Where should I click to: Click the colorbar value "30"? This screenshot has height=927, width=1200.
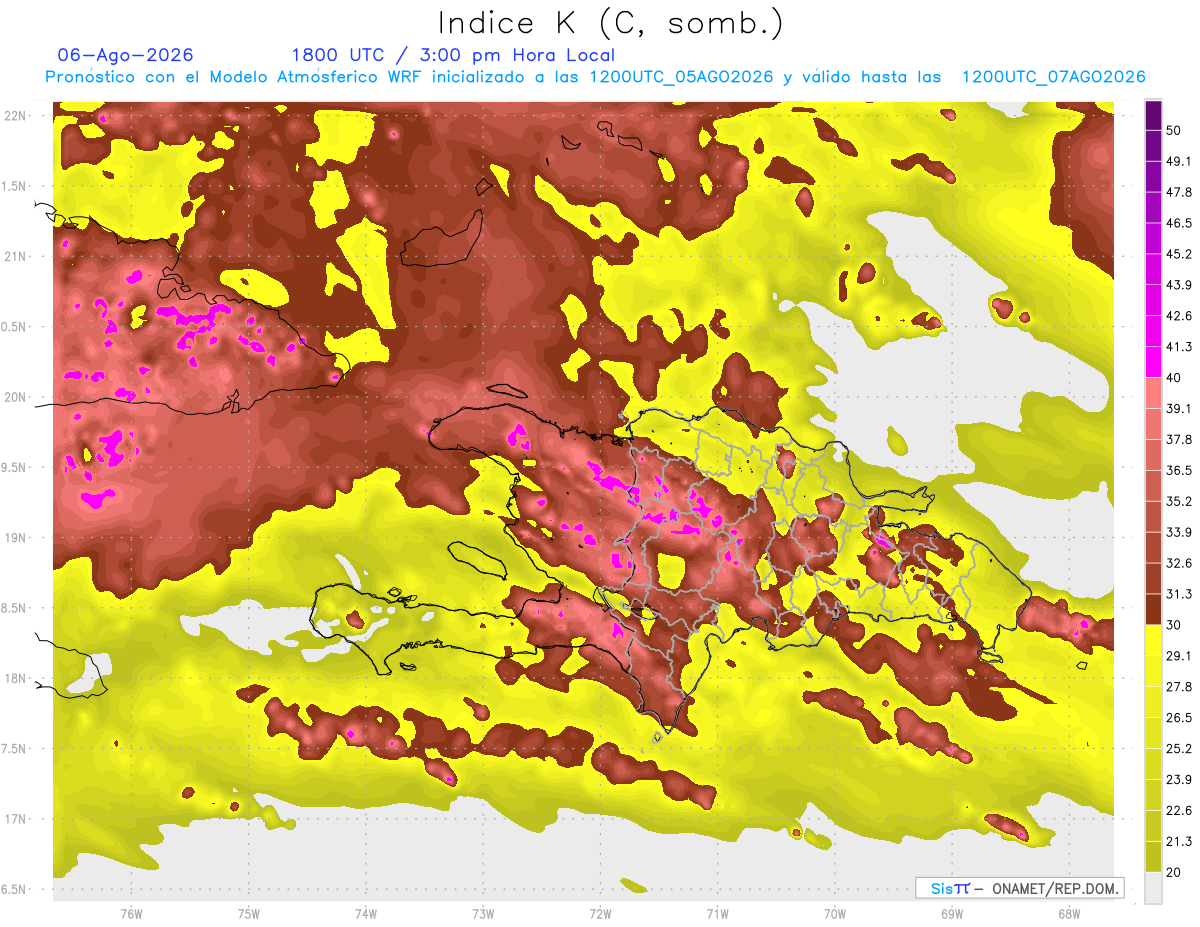pyautogui.click(x=1173, y=625)
